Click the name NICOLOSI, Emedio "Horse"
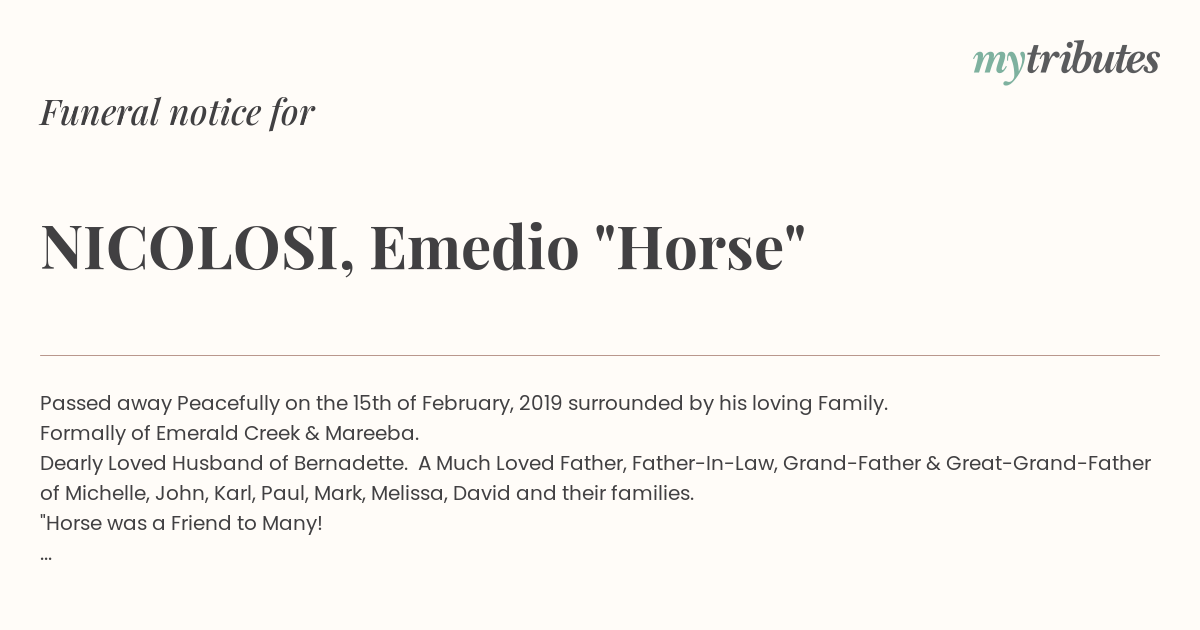The image size is (1200, 630). (423, 247)
